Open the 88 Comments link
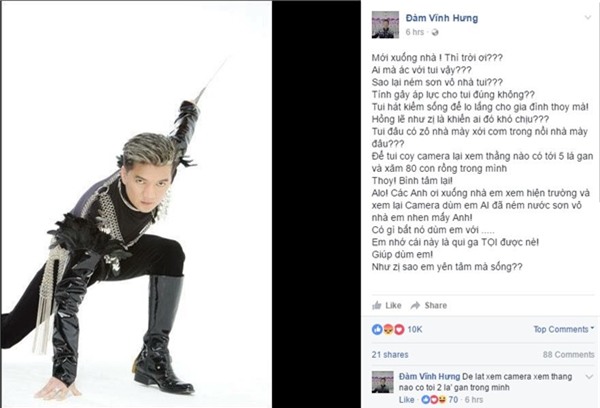 click(568, 355)
